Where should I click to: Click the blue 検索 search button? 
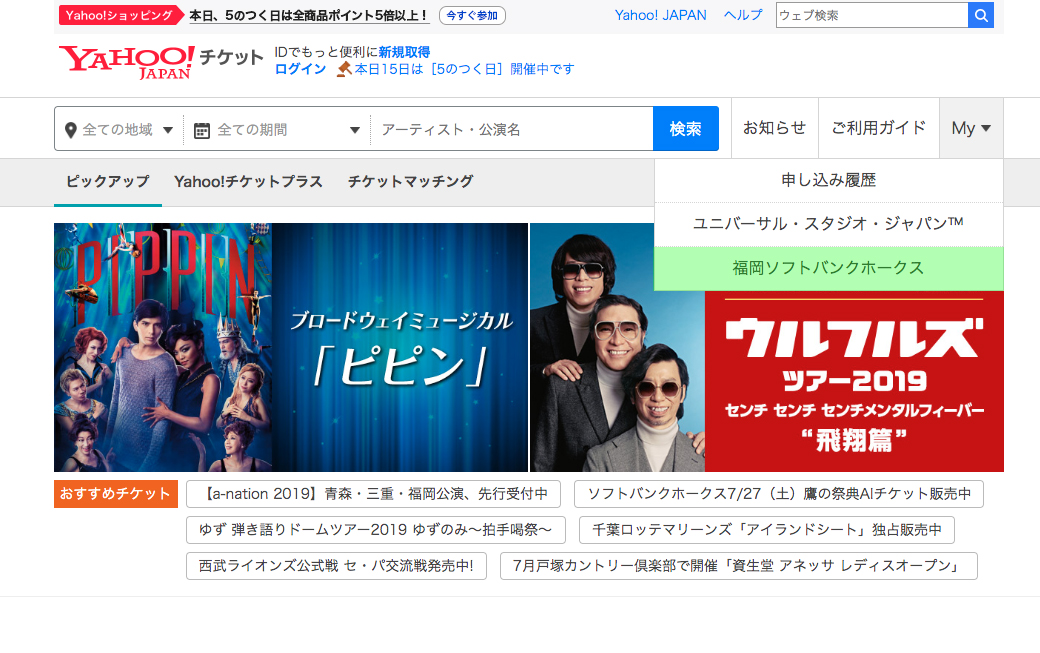click(686, 129)
